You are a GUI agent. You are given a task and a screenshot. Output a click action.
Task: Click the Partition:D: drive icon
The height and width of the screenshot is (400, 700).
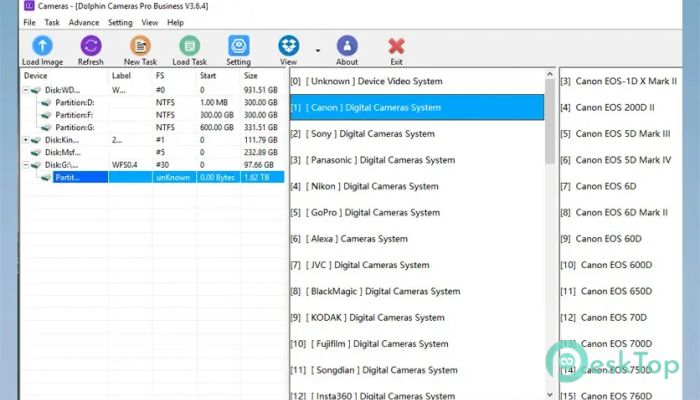pyautogui.click(x=46, y=103)
